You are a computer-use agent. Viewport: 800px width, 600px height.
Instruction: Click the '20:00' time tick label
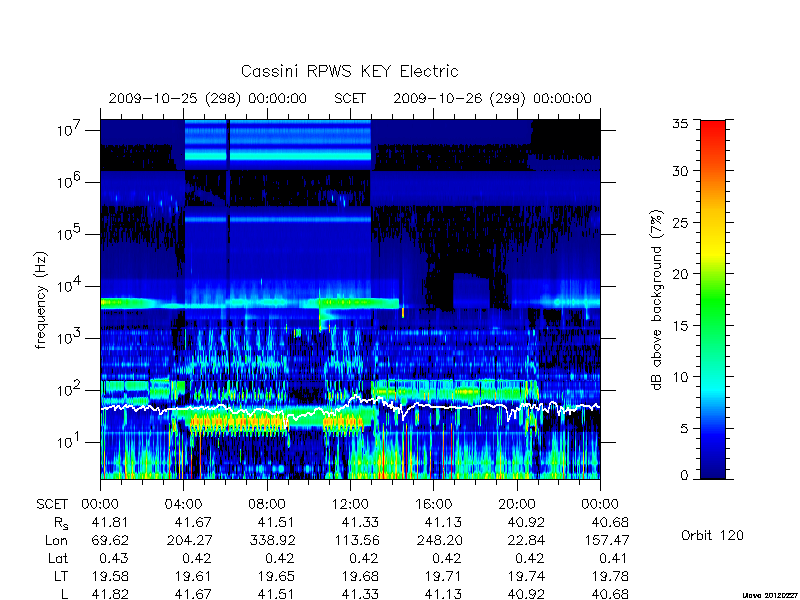point(516,504)
